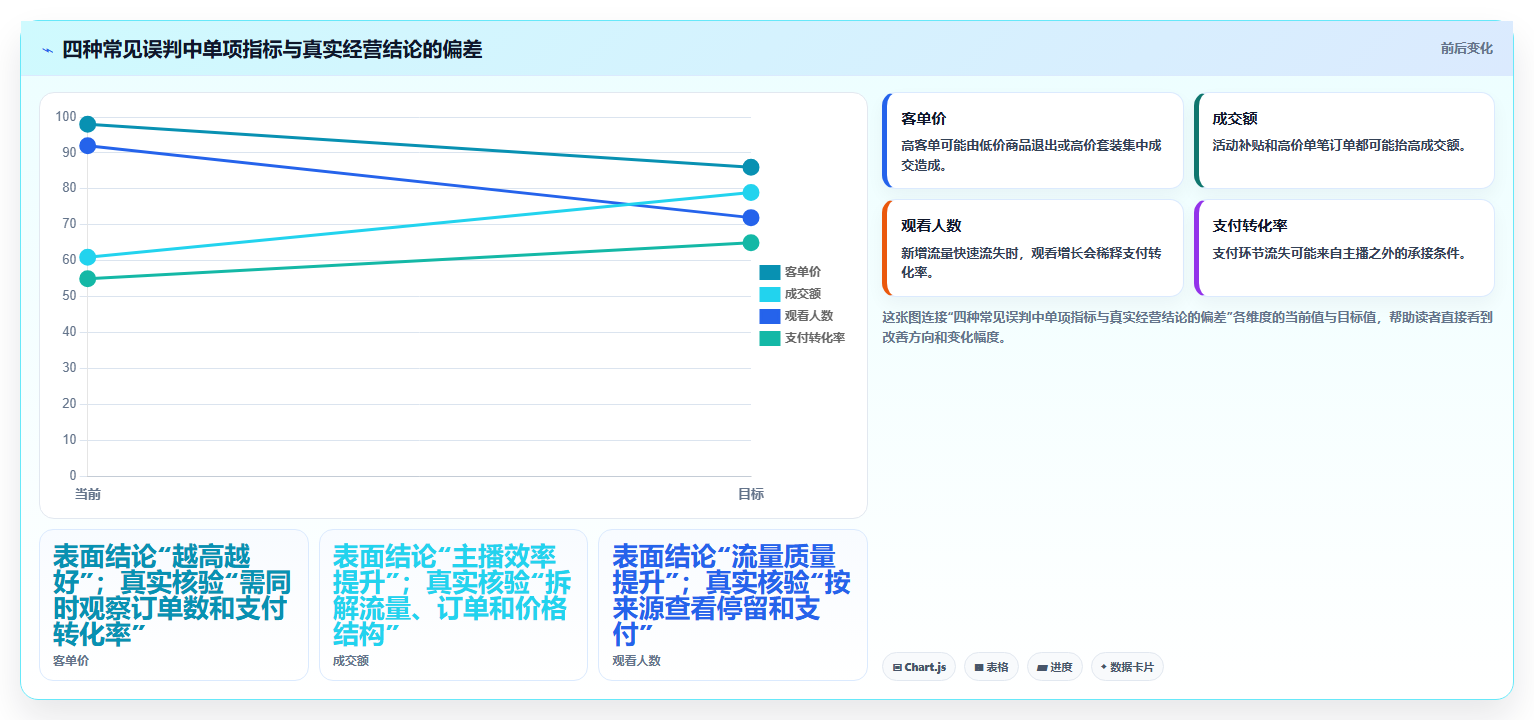Click the 进度 tag chip

coord(1054,667)
